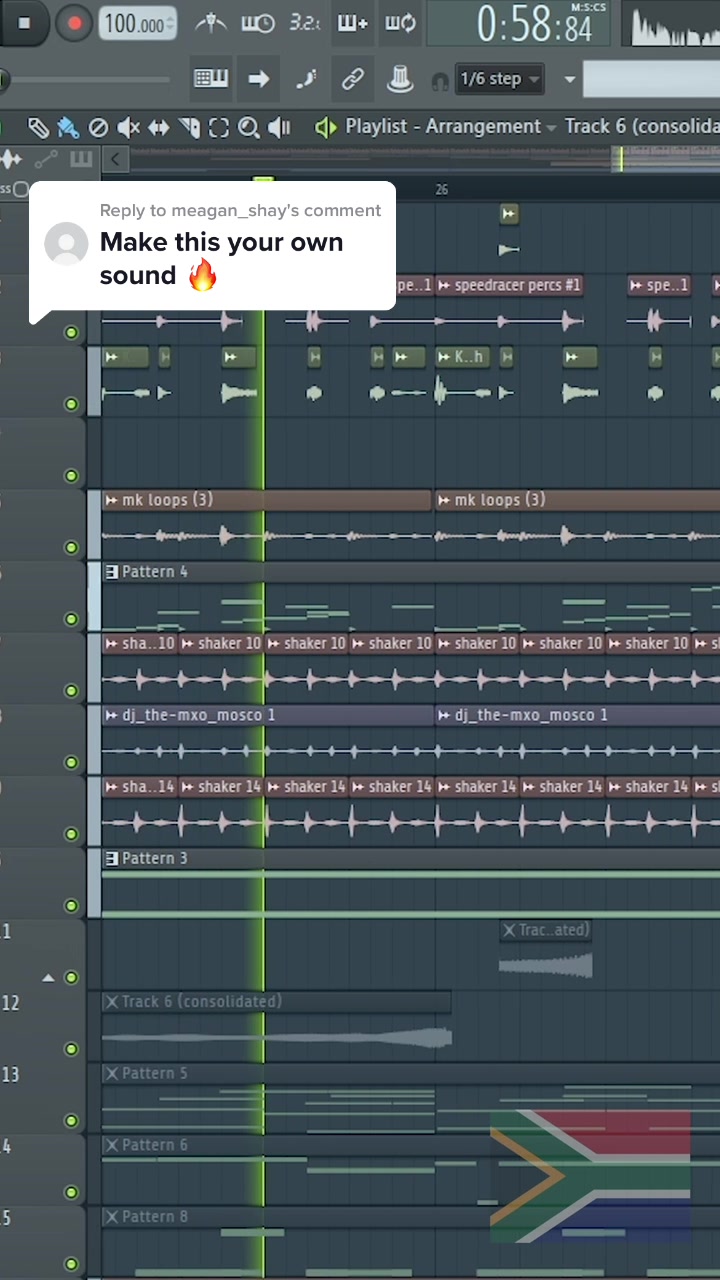Screen dimensions: 720x1280
Task: Select the Zoom magnifier tool
Action: (x=248, y=127)
